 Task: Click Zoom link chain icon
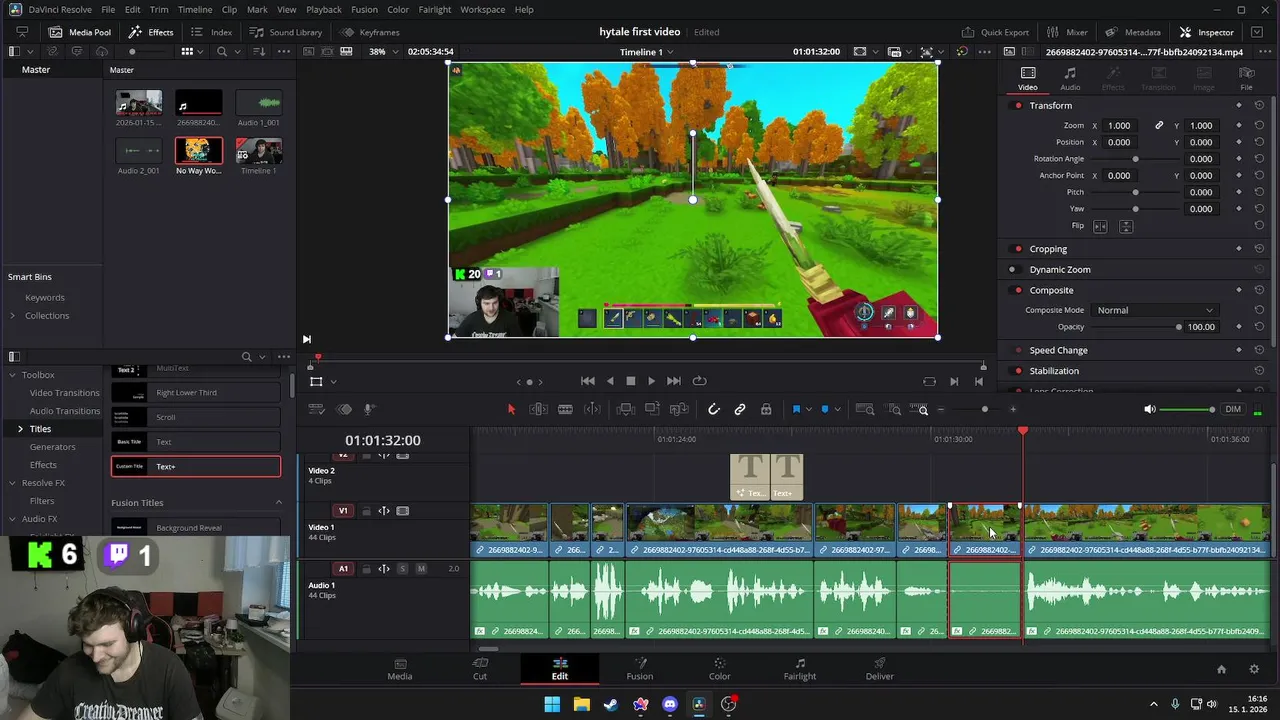pyautogui.click(x=1159, y=126)
